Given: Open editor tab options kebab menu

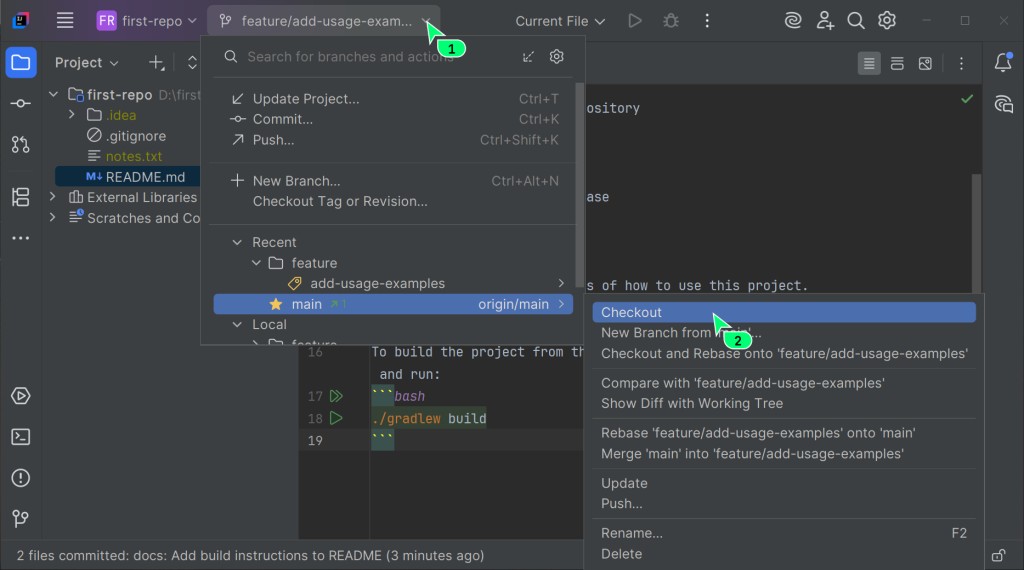Looking at the screenshot, I should tap(961, 63).
